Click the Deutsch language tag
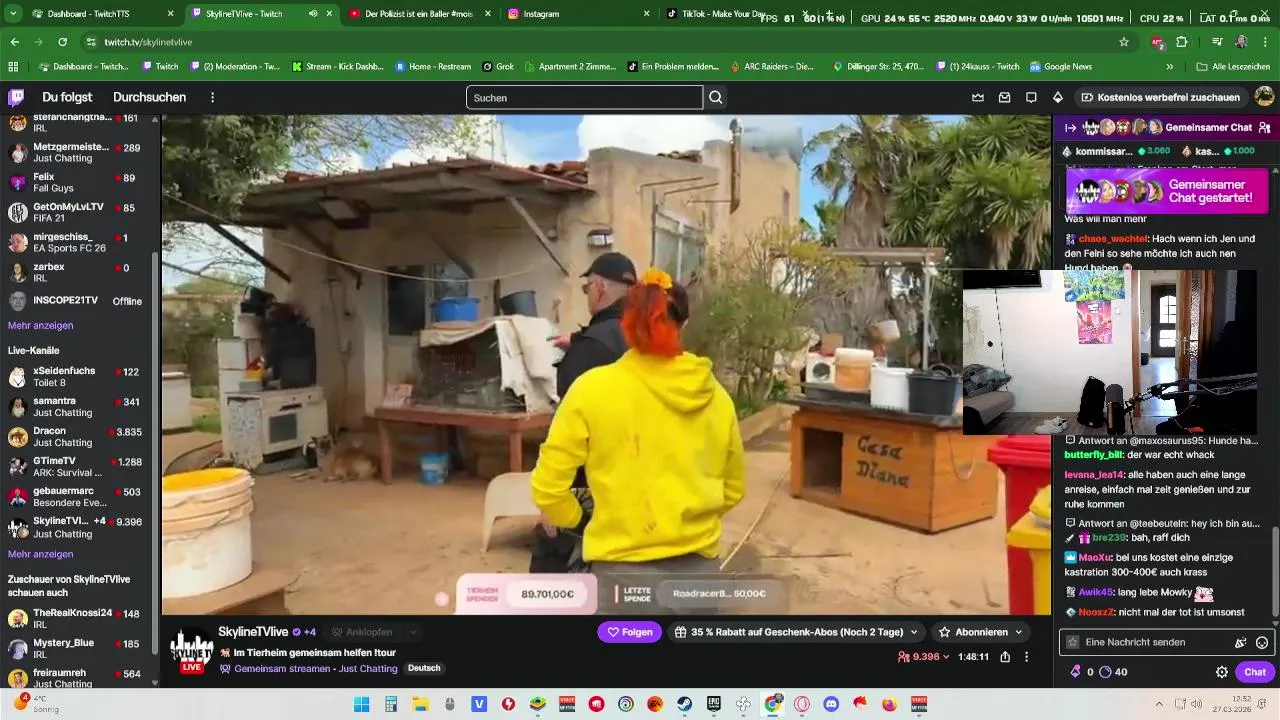 [x=424, y=668]
